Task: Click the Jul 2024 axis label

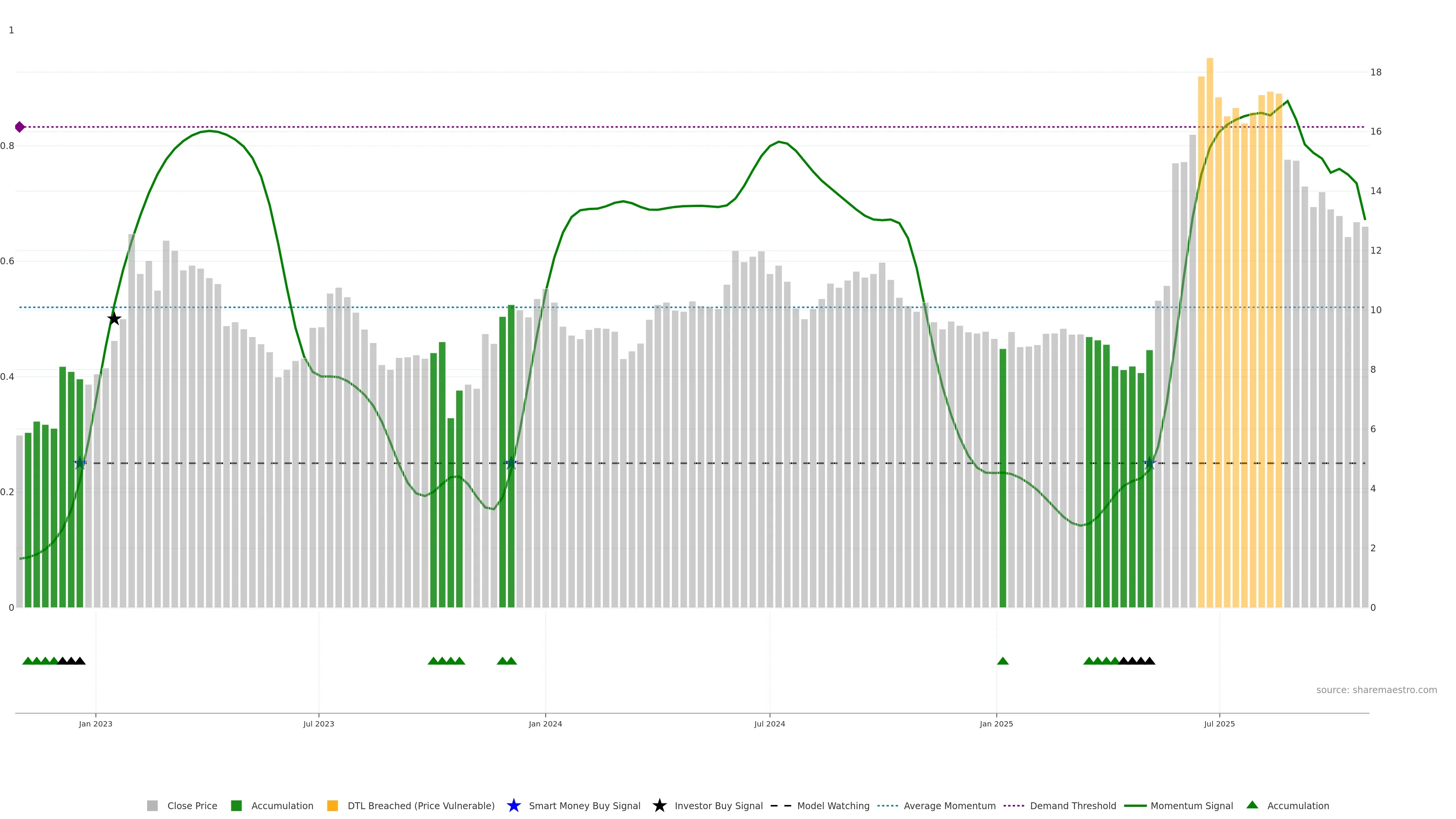Action: click(x=769, y=723)
